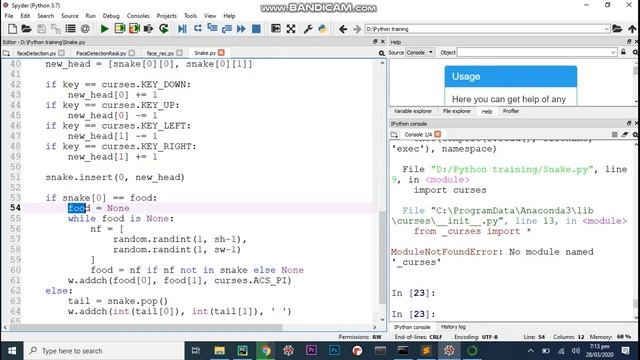Click the Windows Start button
This screenshot has width=640, height=360.
12,351
